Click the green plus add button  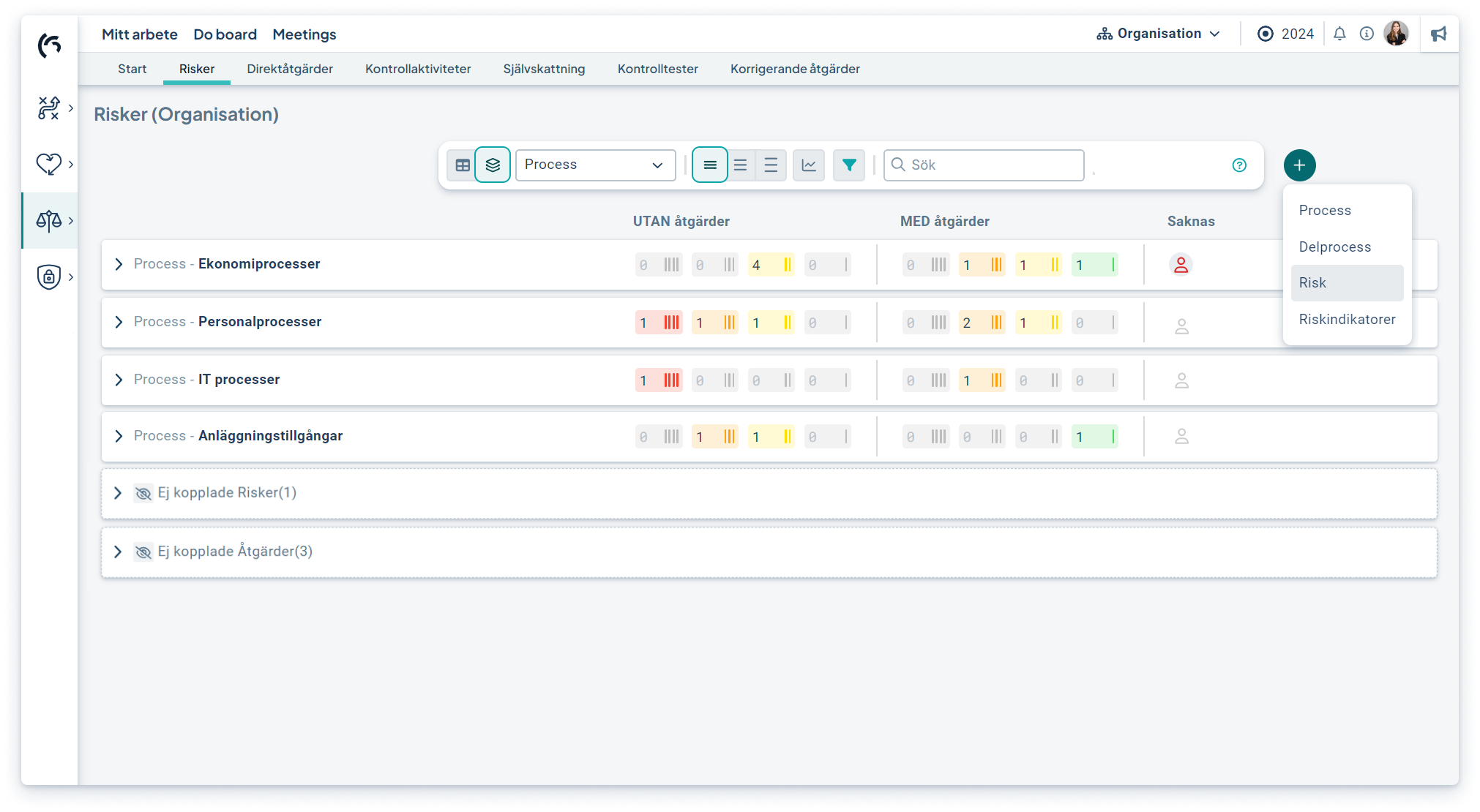(1299, 165)
